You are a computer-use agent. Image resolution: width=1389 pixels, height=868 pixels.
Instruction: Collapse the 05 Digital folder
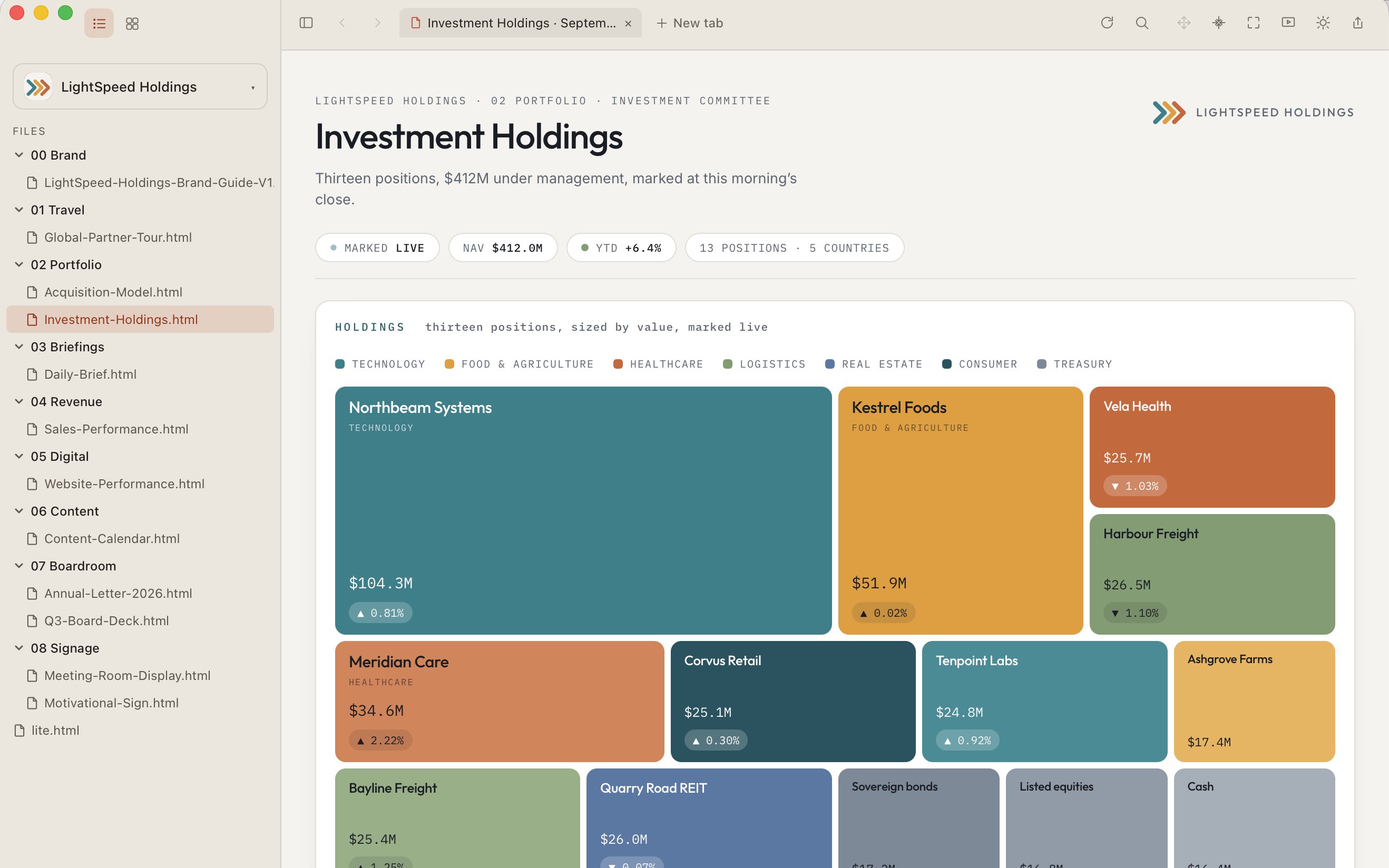click(x=19, y=457)
